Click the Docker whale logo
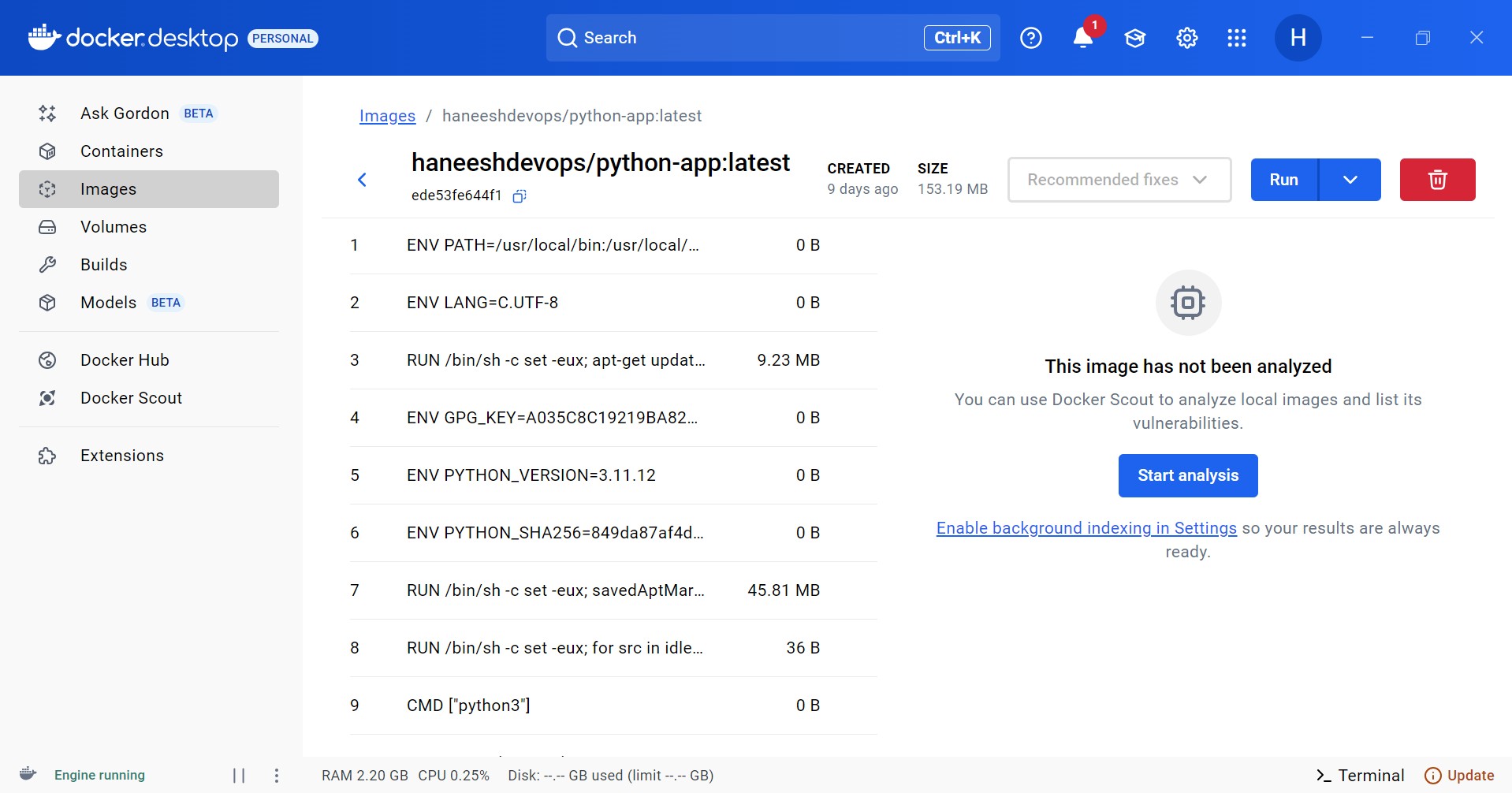 44,37
